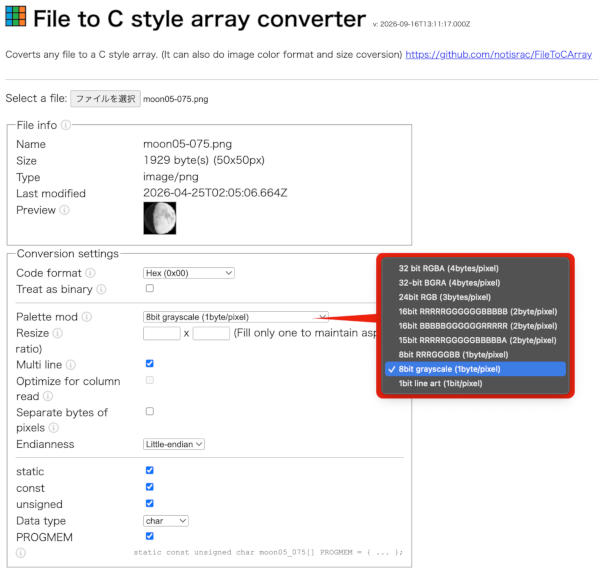The width and height of the screenshot is (600, 575).
Task: Select 32 bit RGBA (4bytes/pixel) option
Action: (475, 268)
